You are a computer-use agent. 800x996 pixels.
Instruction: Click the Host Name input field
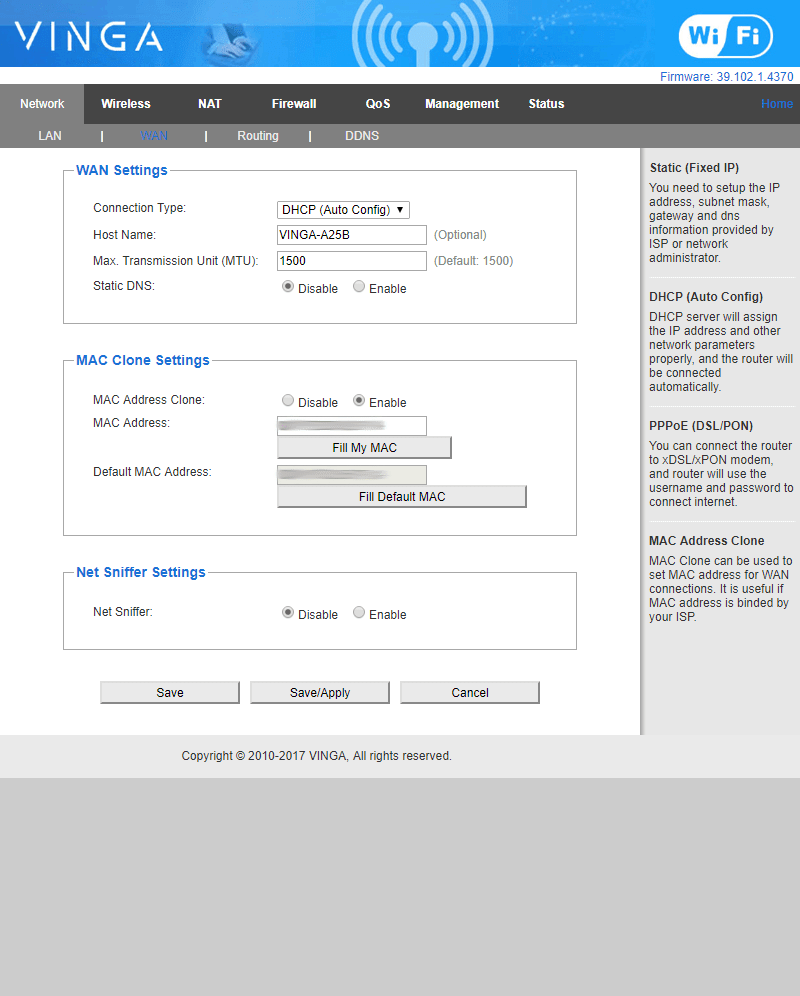pos(352,235)
